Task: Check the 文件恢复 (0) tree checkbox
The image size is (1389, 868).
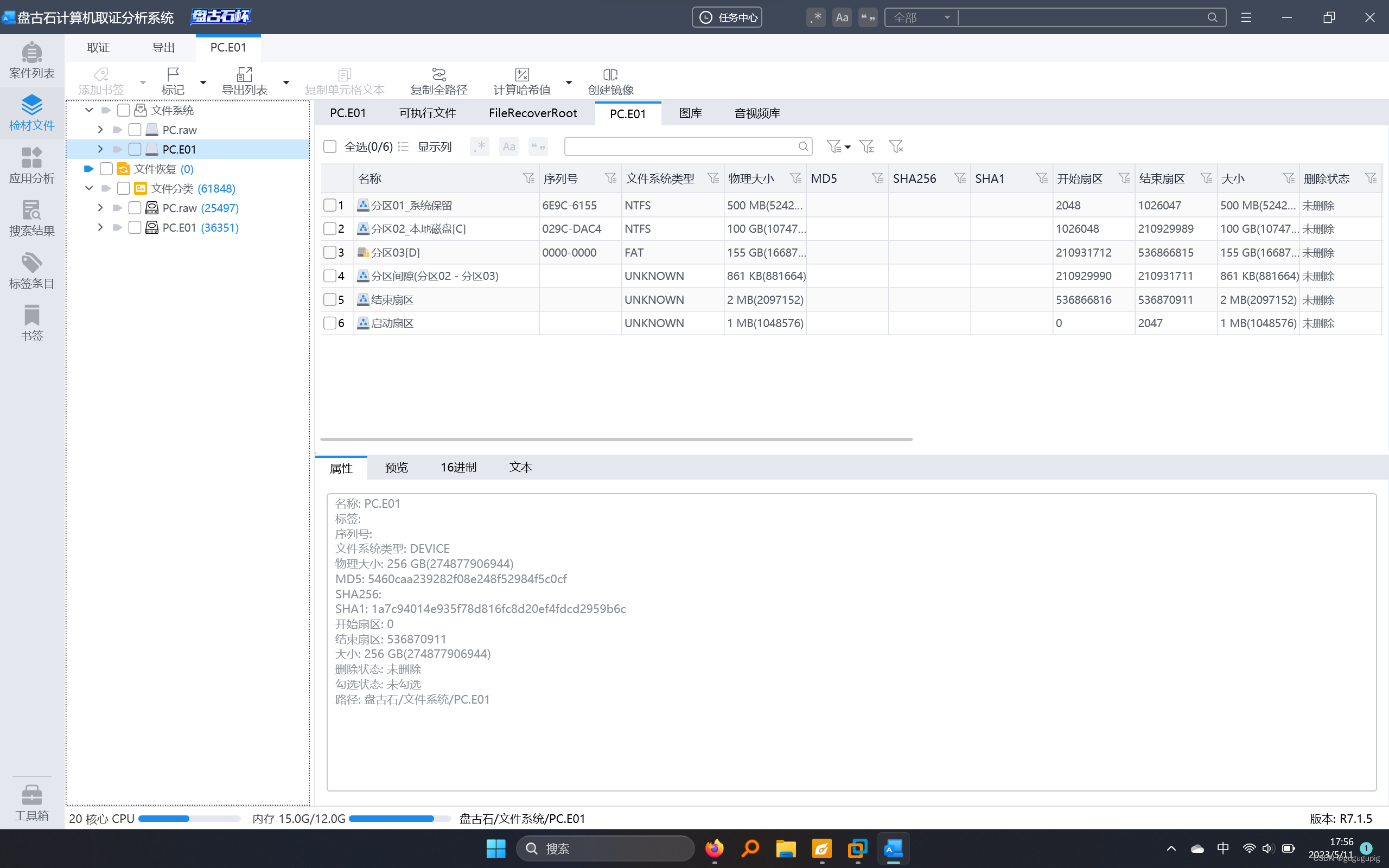Action: (x=106, y=169)
